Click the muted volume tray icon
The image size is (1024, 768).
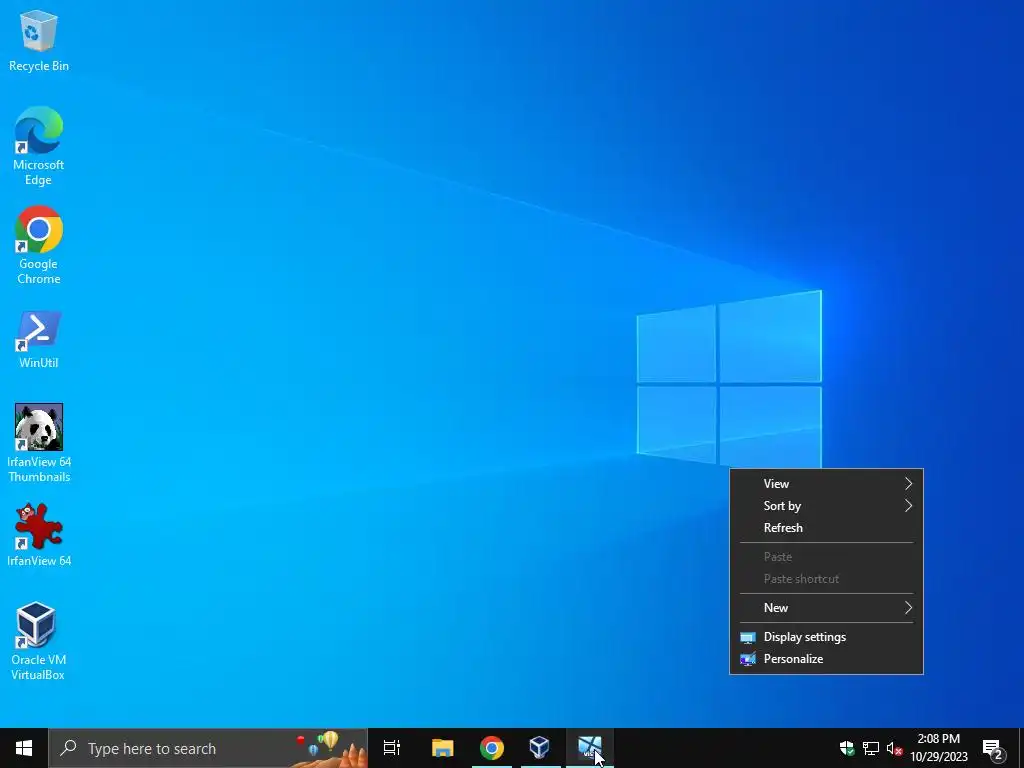(894, 748)
